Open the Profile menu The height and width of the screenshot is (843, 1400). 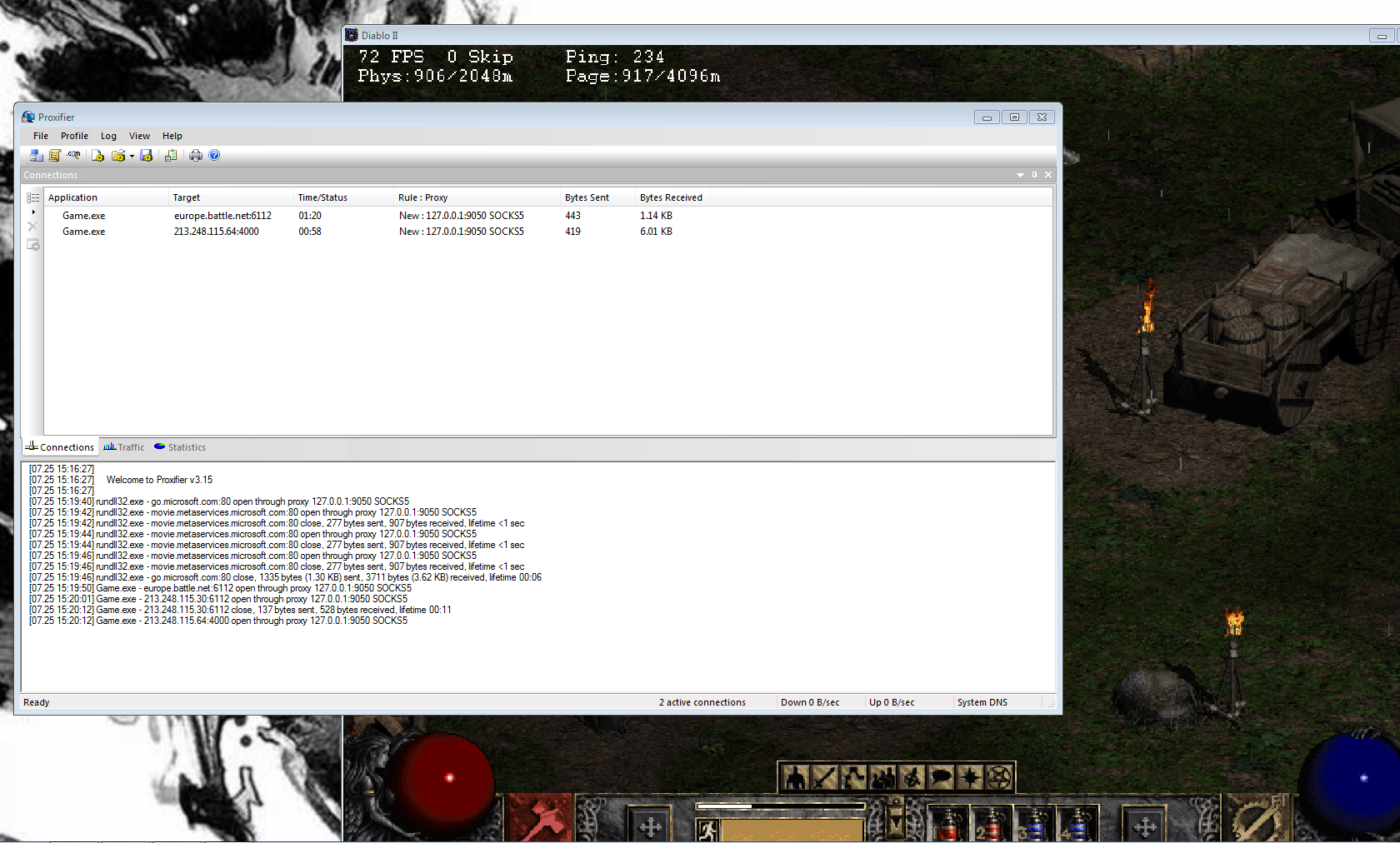point(74,136)
